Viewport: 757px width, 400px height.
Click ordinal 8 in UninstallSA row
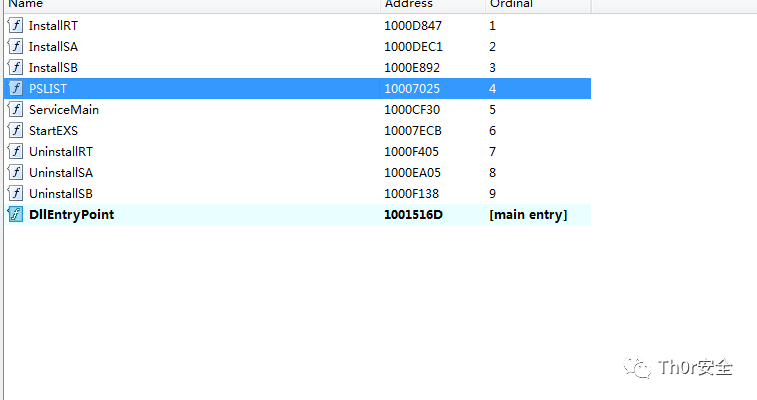[x=492, y=173]
